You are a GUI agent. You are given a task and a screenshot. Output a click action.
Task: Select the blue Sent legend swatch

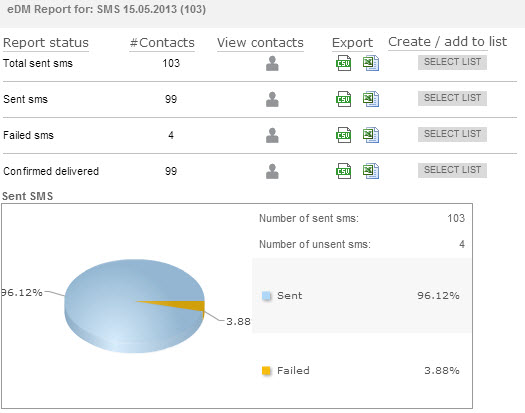tap(266, 296)
